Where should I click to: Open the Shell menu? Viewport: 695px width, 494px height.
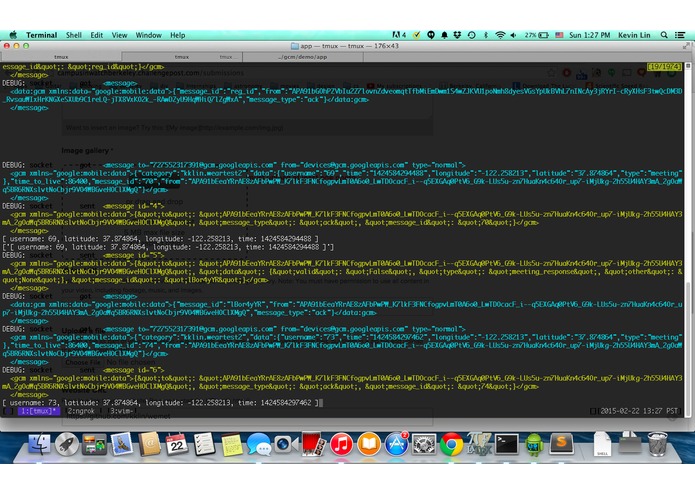(x=74, y=35)
